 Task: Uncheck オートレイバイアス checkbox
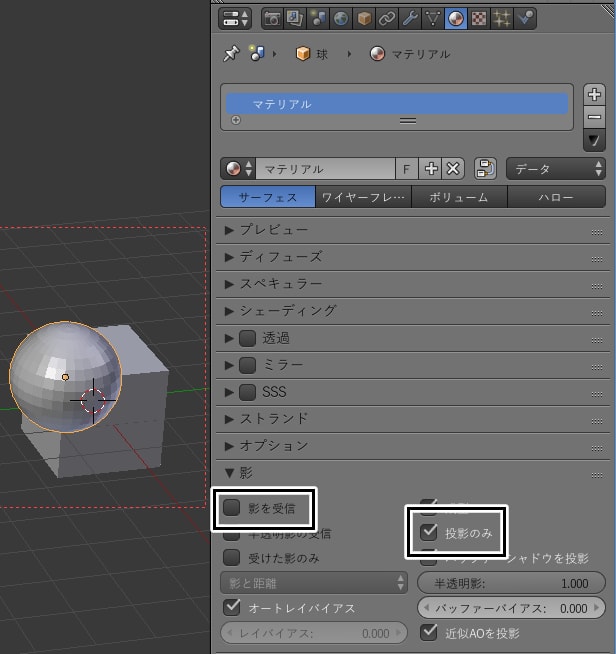coord(231,608)
